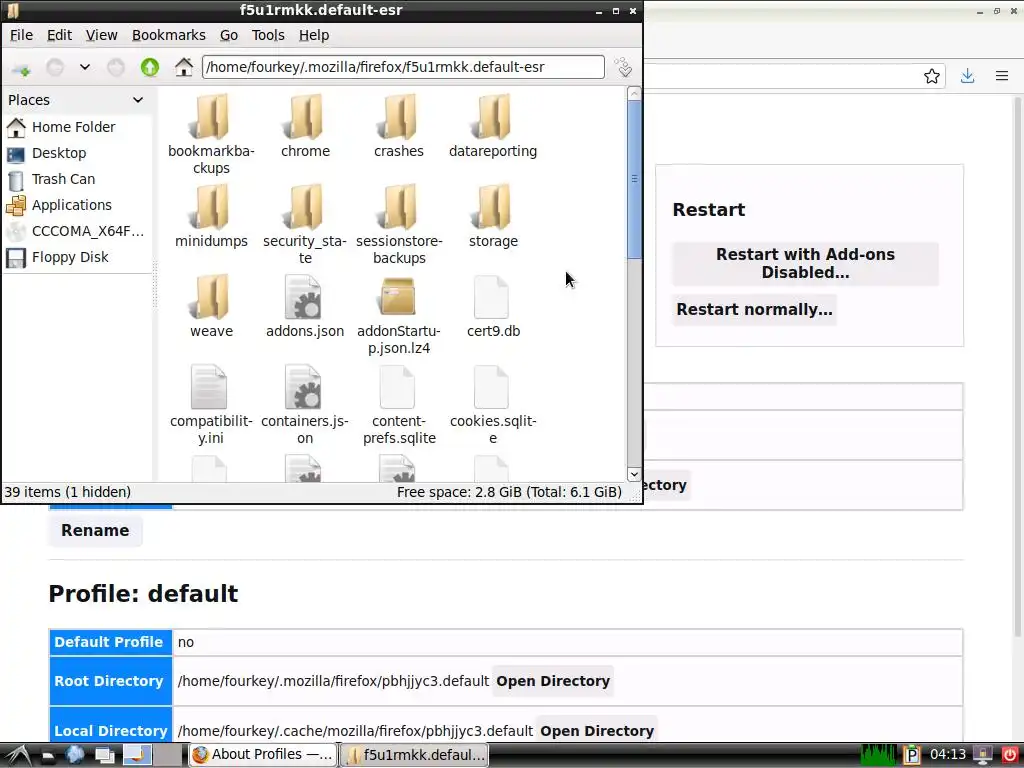Go to home folder via toolbar icon
Viewport: 1024px width, 768px height.
point(184,67)
